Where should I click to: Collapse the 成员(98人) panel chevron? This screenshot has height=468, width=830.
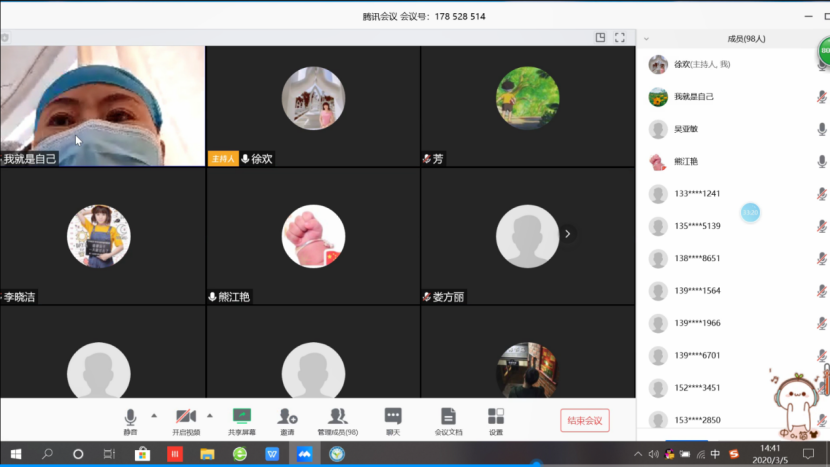point(646,39)
